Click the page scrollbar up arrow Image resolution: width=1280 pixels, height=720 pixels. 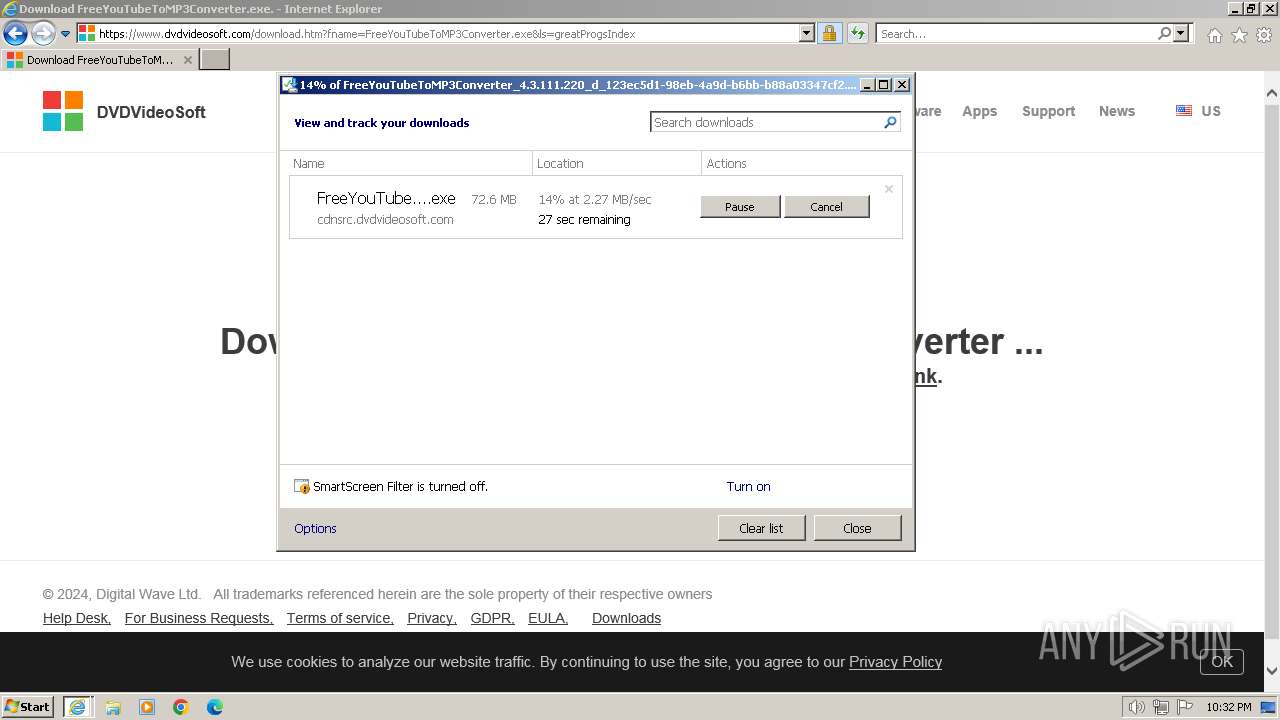pos(1272,94)
